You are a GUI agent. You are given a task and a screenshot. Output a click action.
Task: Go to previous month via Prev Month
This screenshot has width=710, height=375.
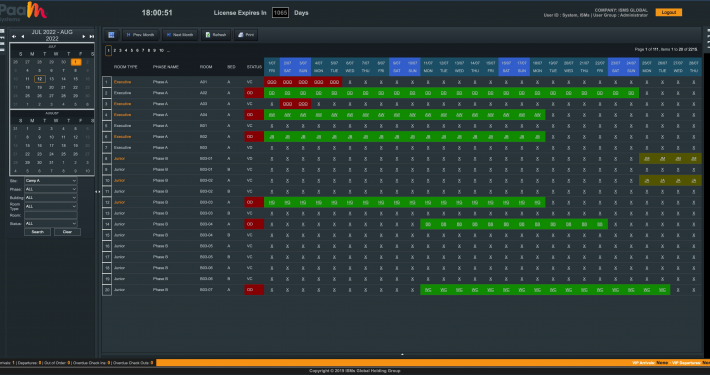[x=140, y=35]
